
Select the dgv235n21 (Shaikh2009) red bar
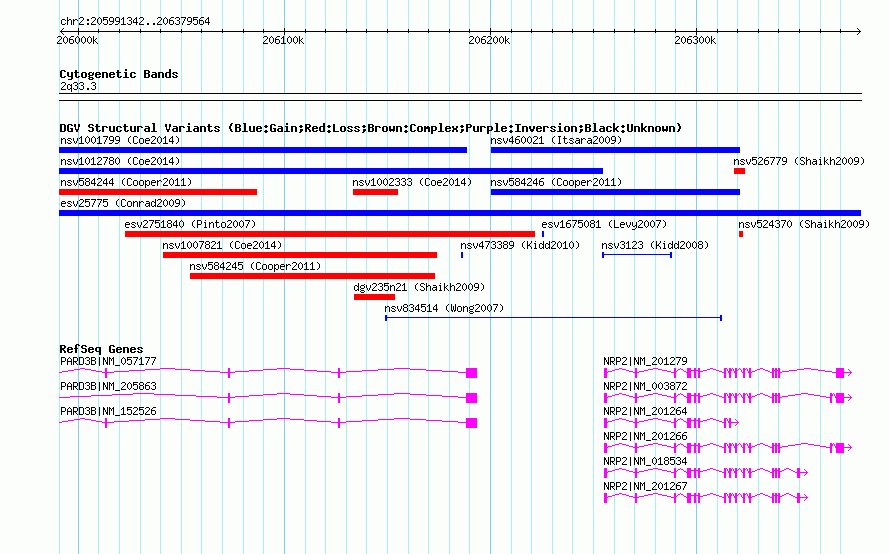point(374,297)
